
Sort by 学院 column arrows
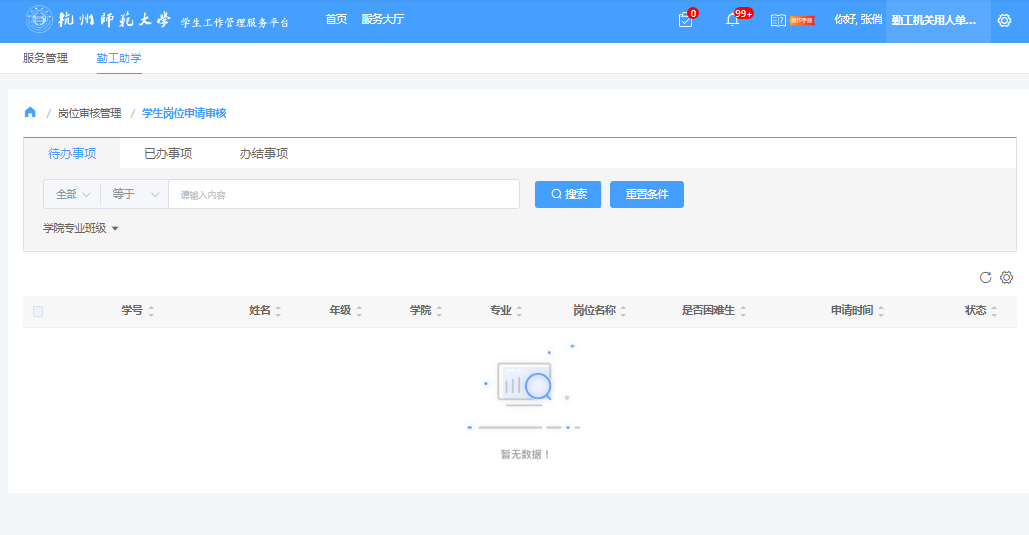click(x=439, y=312)
